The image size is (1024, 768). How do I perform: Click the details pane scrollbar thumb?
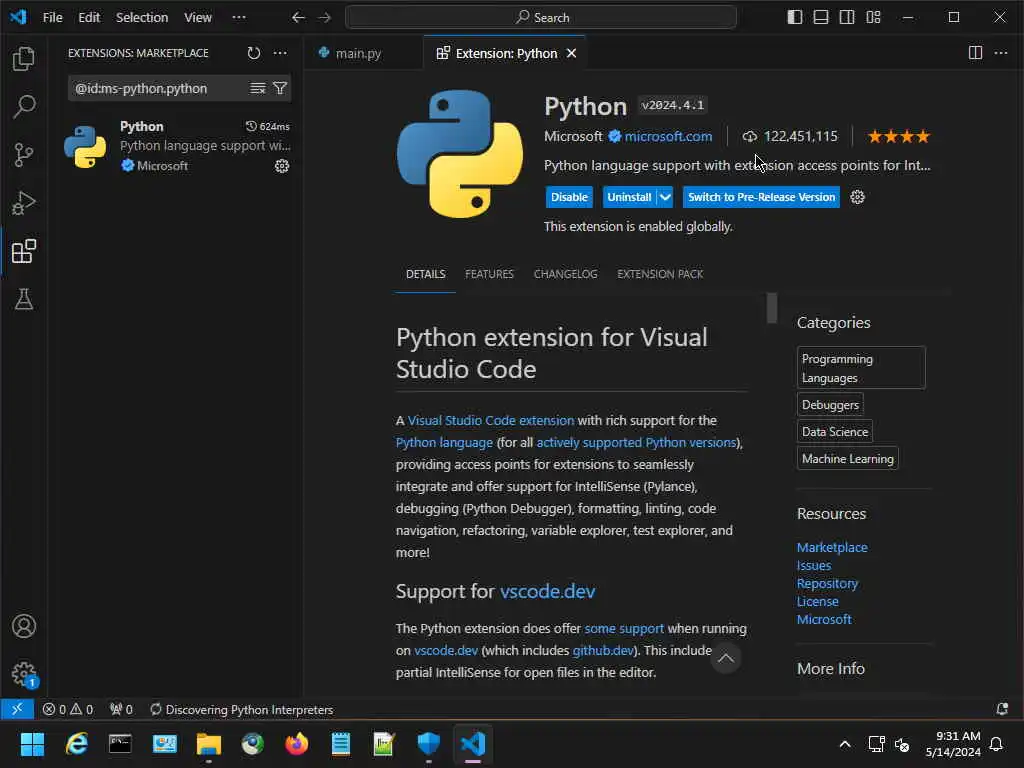pyautogui.click(x=772, y=308)
